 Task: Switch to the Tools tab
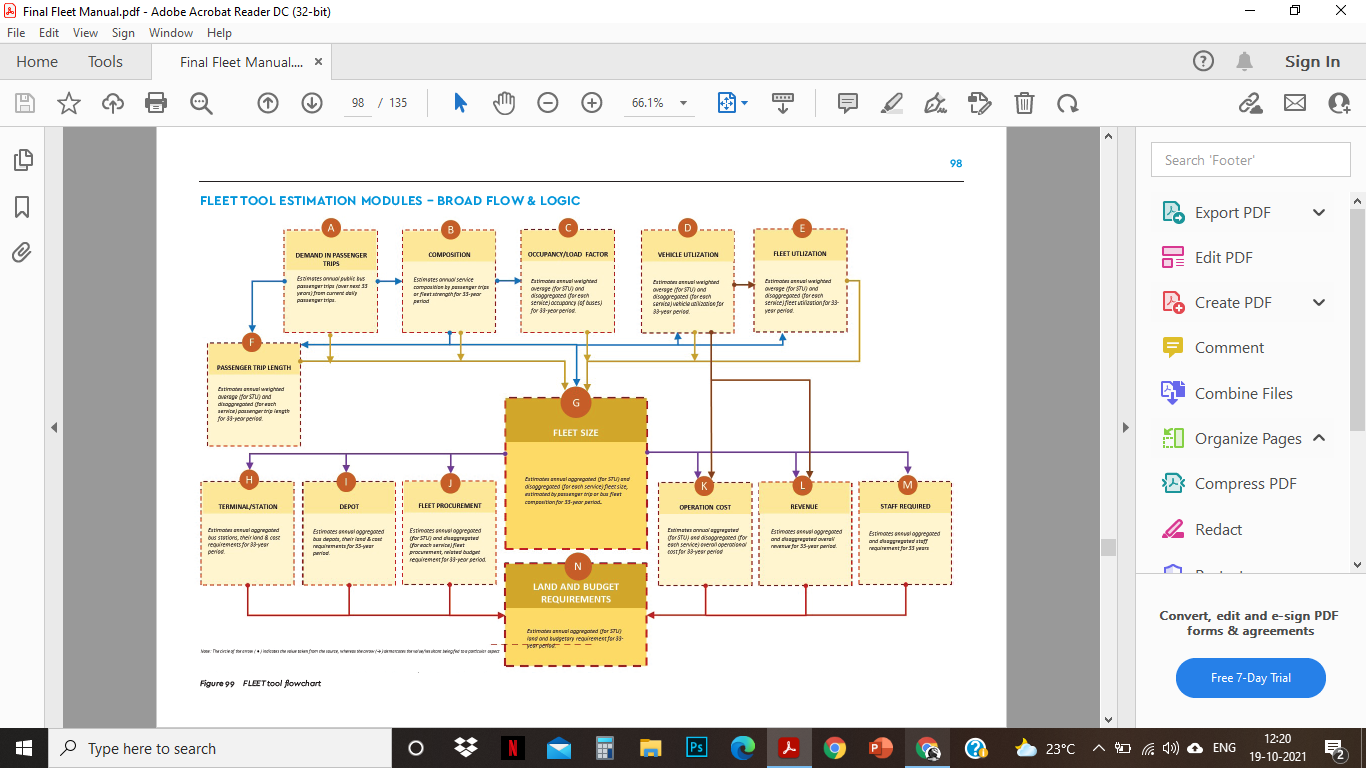pyautogui.click(x=105, y=62)
